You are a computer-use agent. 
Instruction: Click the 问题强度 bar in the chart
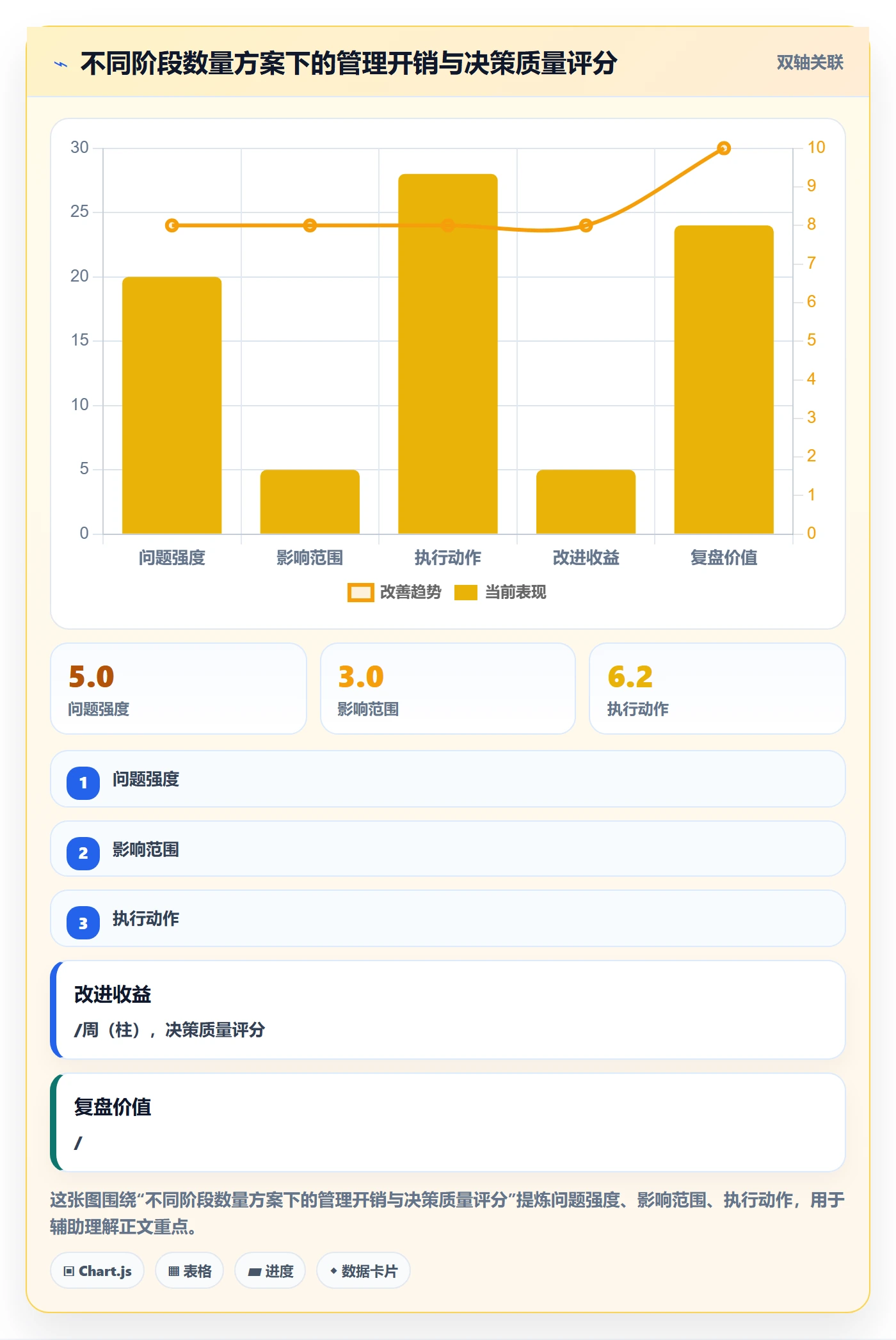(172, 405)
